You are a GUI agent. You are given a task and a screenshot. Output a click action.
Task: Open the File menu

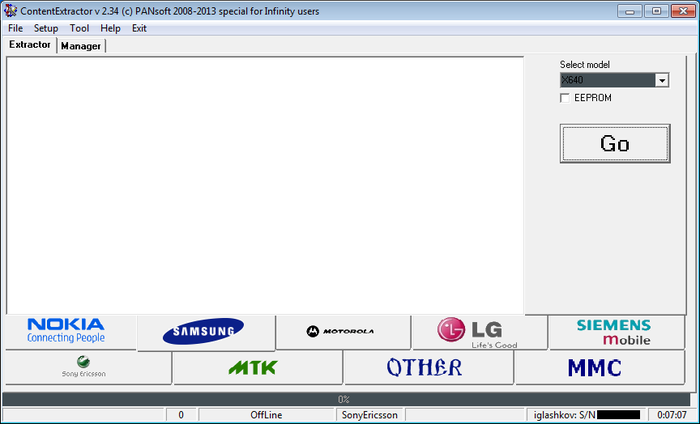point(15,28)
